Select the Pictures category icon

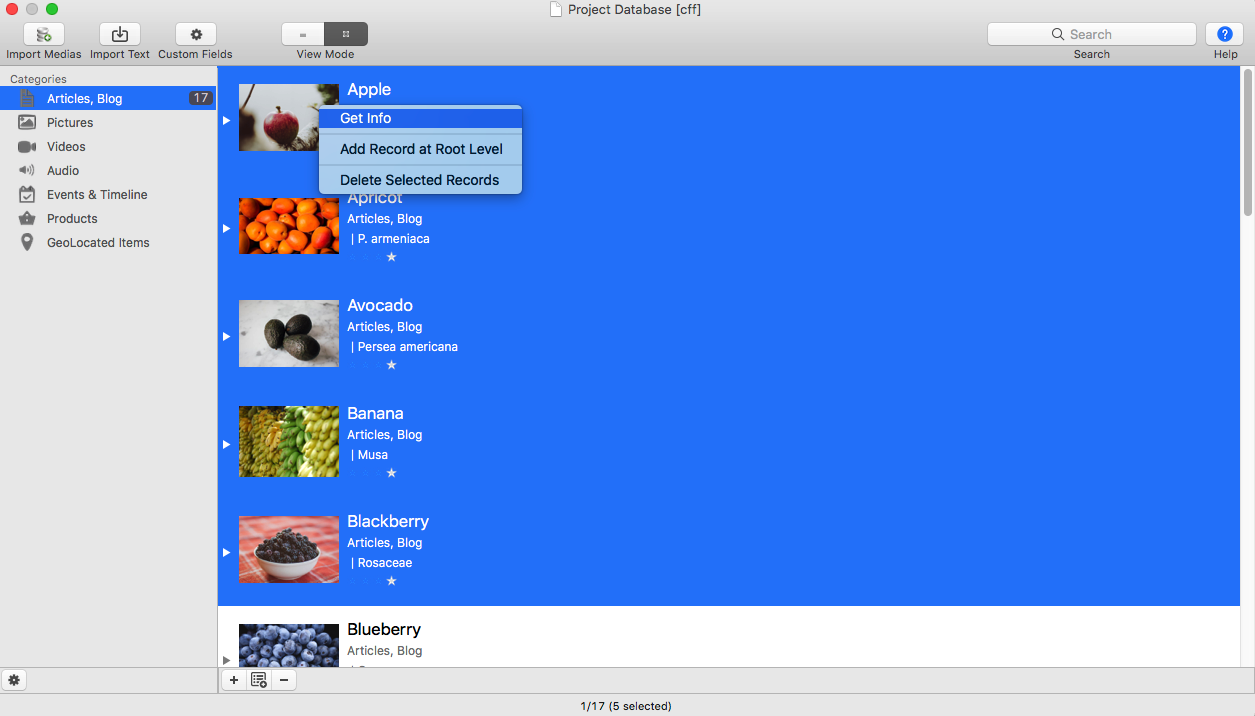[28, 122]
